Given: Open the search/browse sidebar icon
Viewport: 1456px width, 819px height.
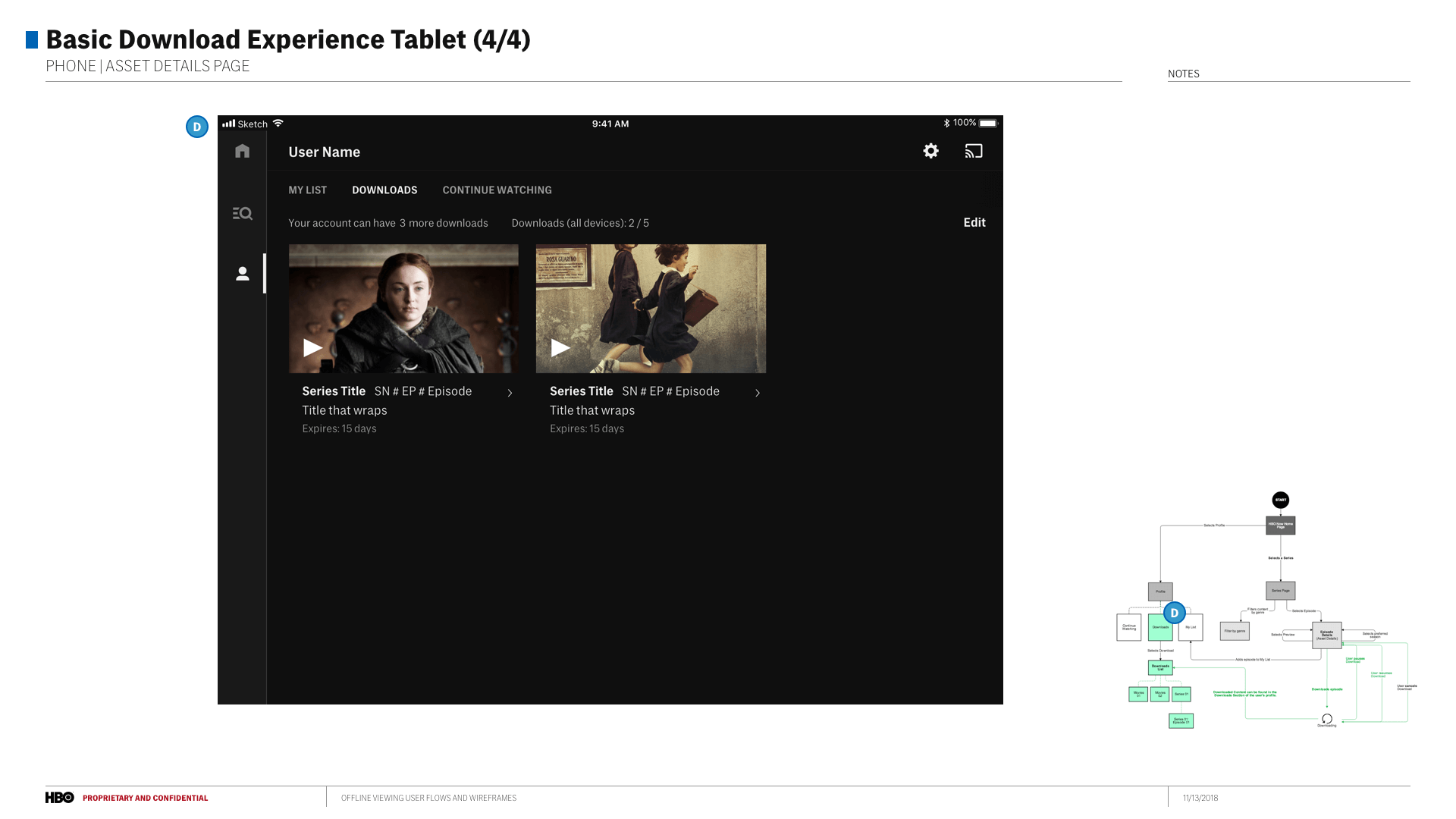Looking at the screenshot, I should pyautogui.click(x=243, y=214).
